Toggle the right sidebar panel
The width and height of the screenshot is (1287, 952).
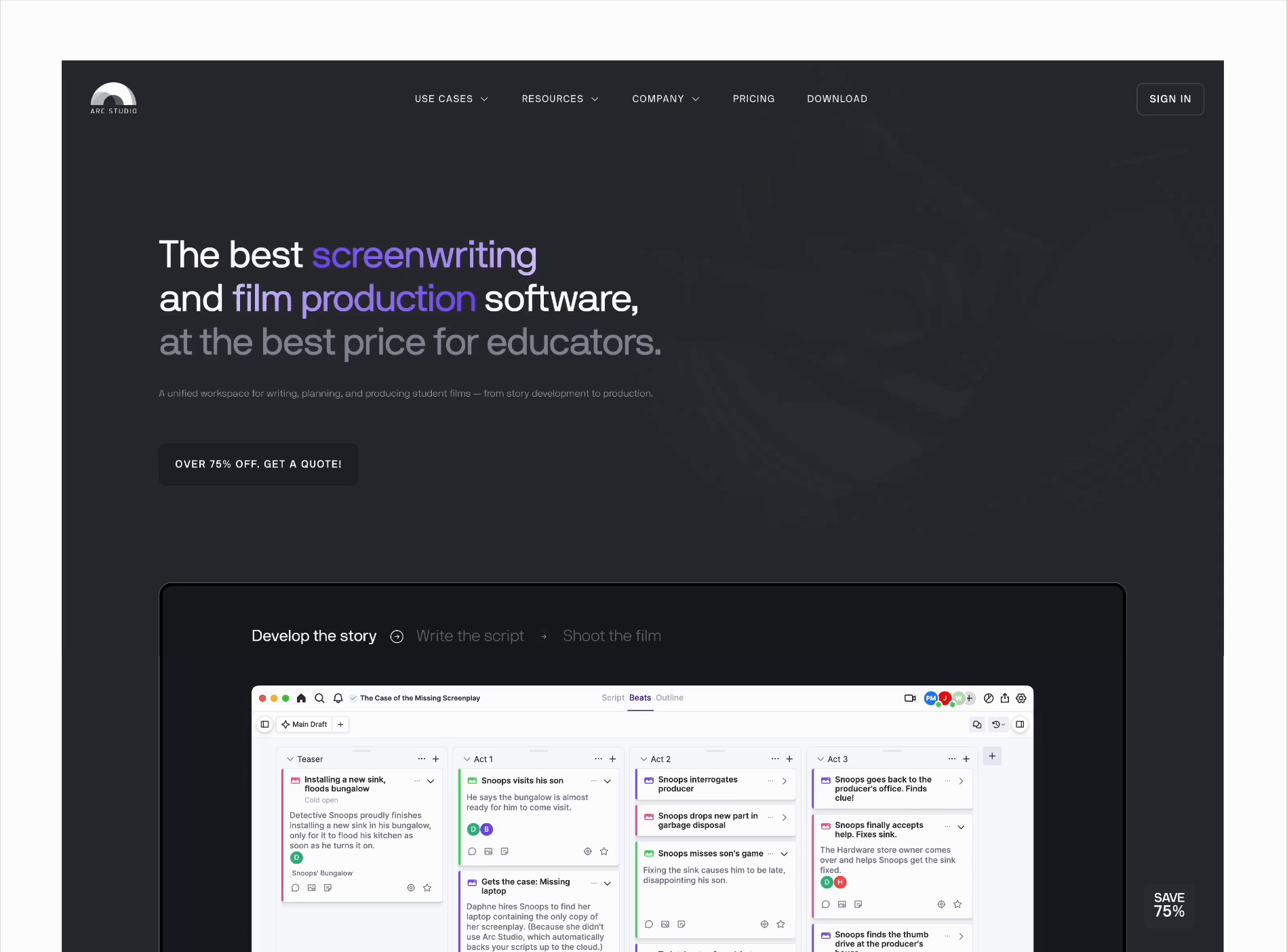(1020, 724)
